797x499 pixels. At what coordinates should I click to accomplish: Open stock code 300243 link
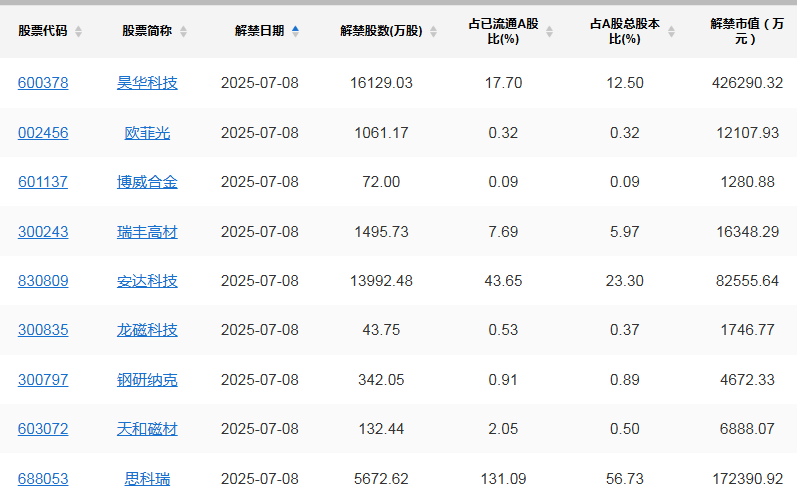[43, 232]
